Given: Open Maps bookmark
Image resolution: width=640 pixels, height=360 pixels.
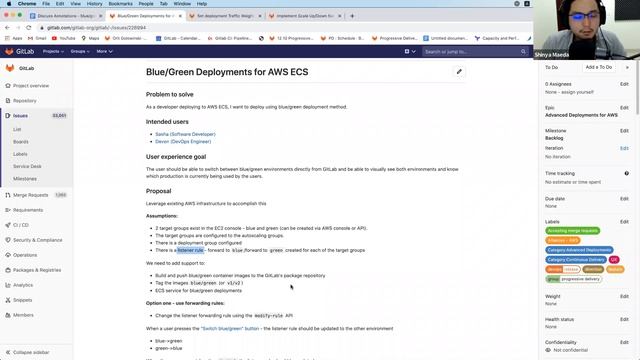Looking at the screenshot, I should (x=91, y=38).
